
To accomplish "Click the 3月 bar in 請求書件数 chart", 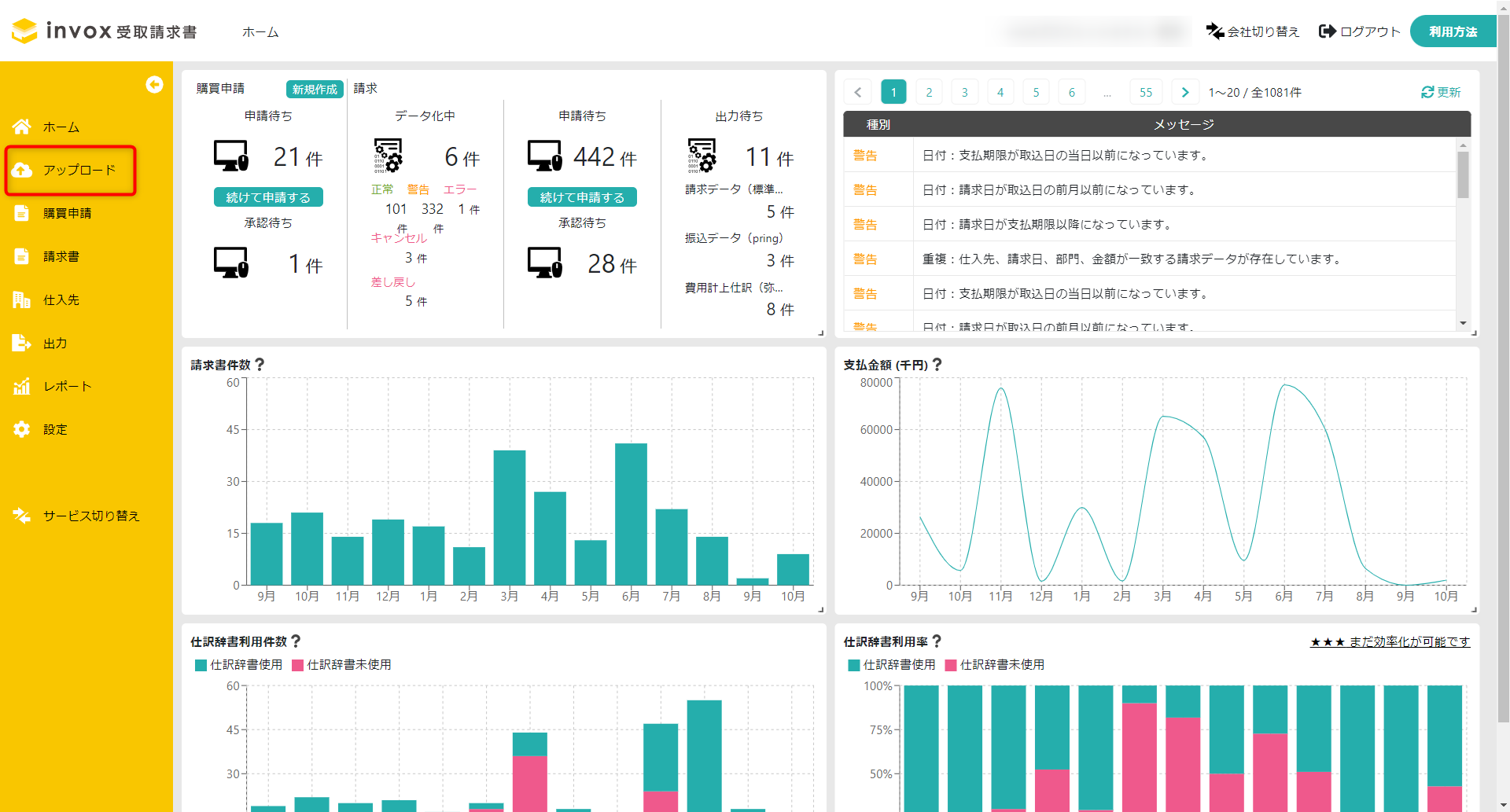I will 510,517.
